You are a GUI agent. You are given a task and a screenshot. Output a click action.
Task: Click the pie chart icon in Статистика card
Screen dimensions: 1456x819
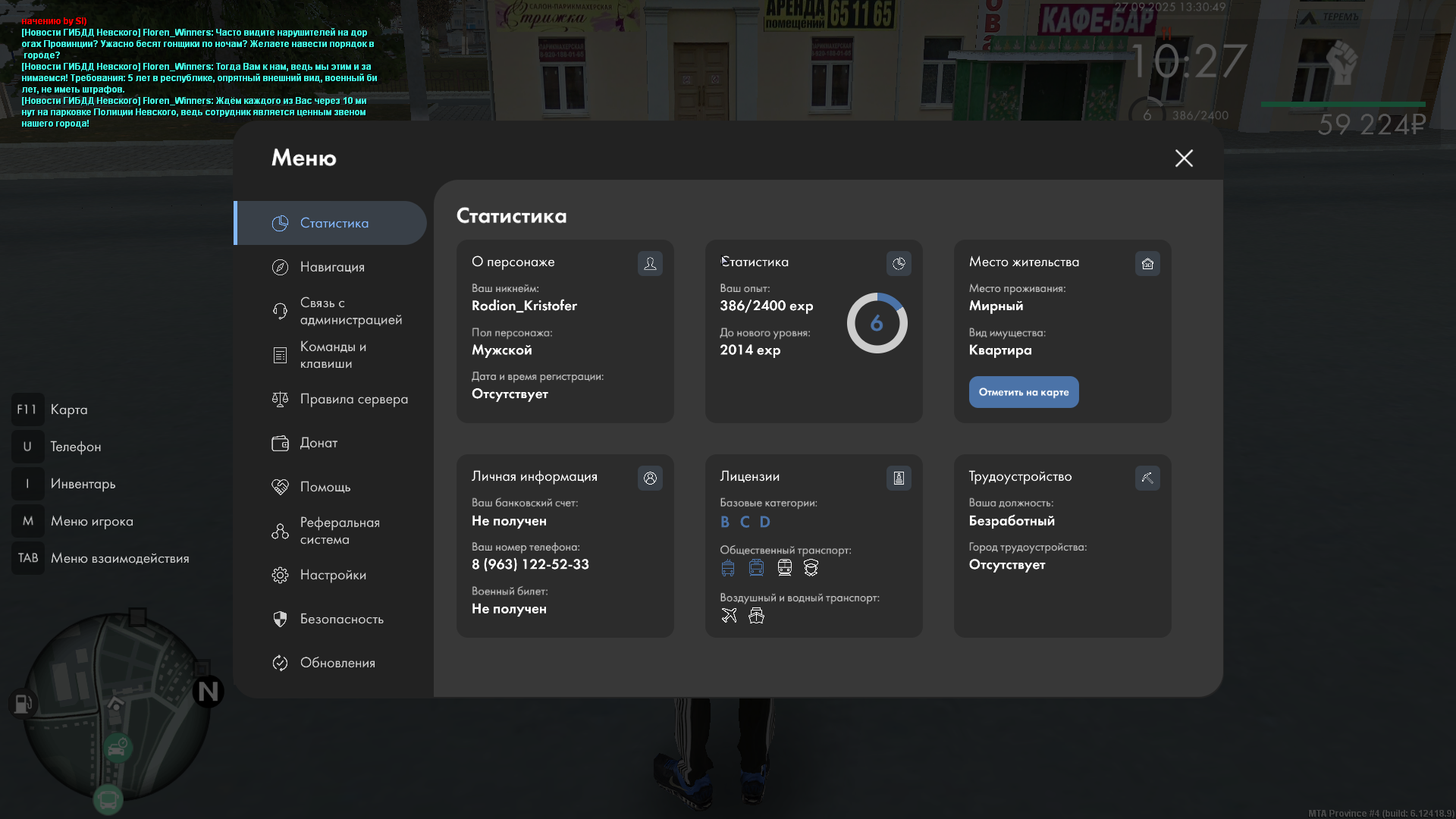click(x=899, y=263)
